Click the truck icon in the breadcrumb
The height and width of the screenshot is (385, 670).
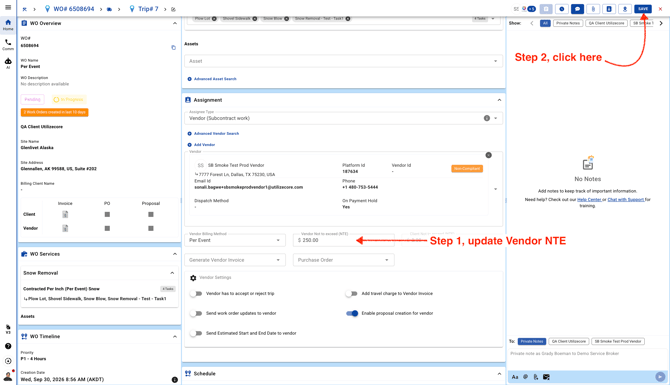pos(109,9)
